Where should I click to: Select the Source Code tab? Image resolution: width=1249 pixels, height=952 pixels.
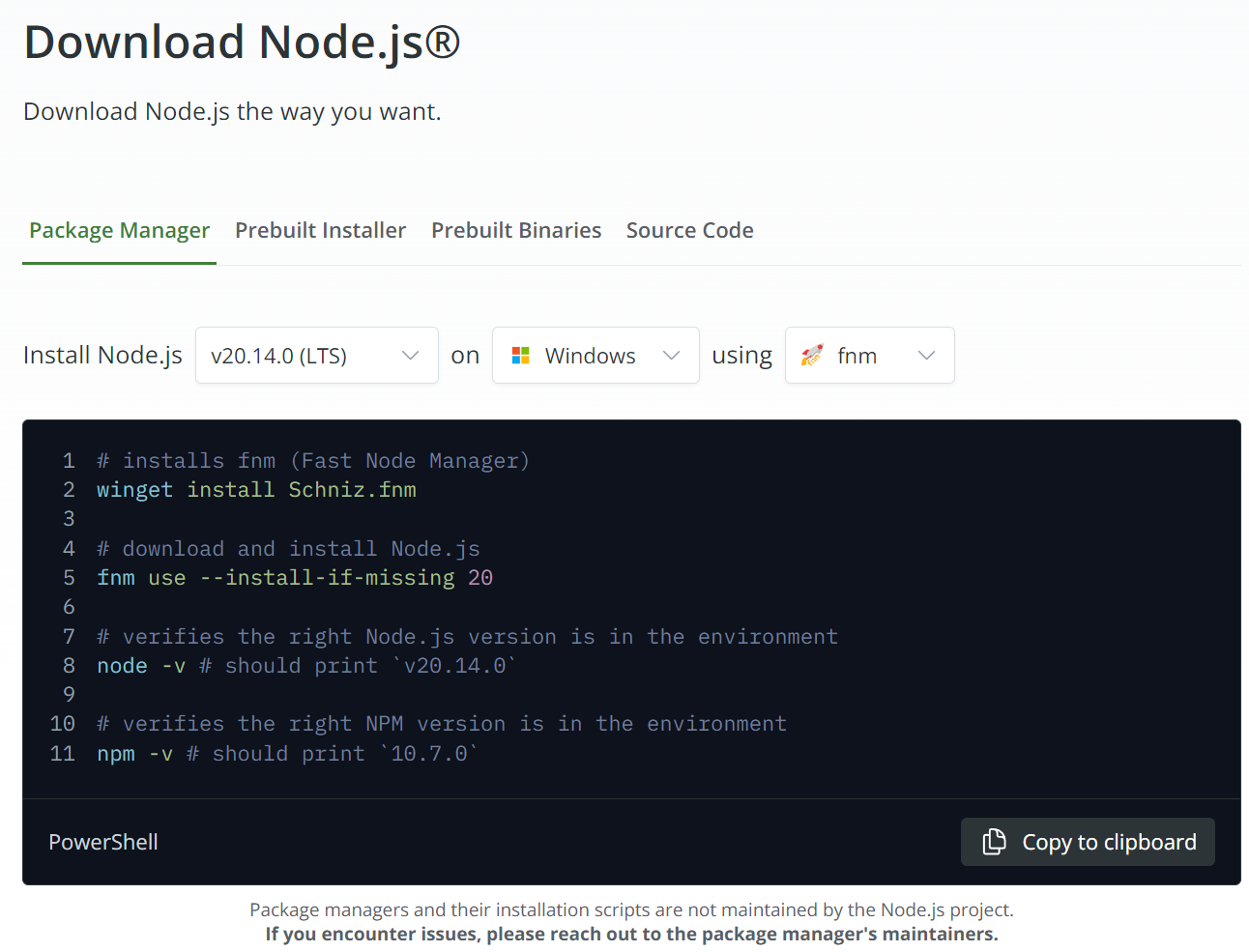click(x=689, y=230)
